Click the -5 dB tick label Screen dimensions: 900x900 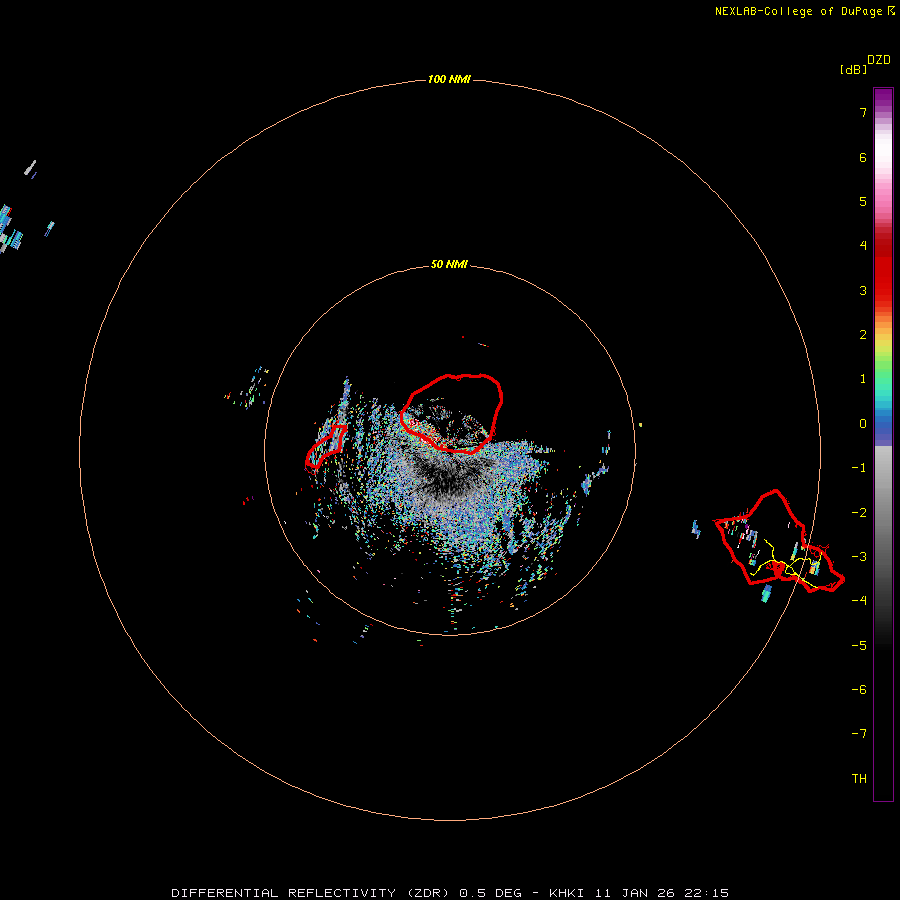859,646
